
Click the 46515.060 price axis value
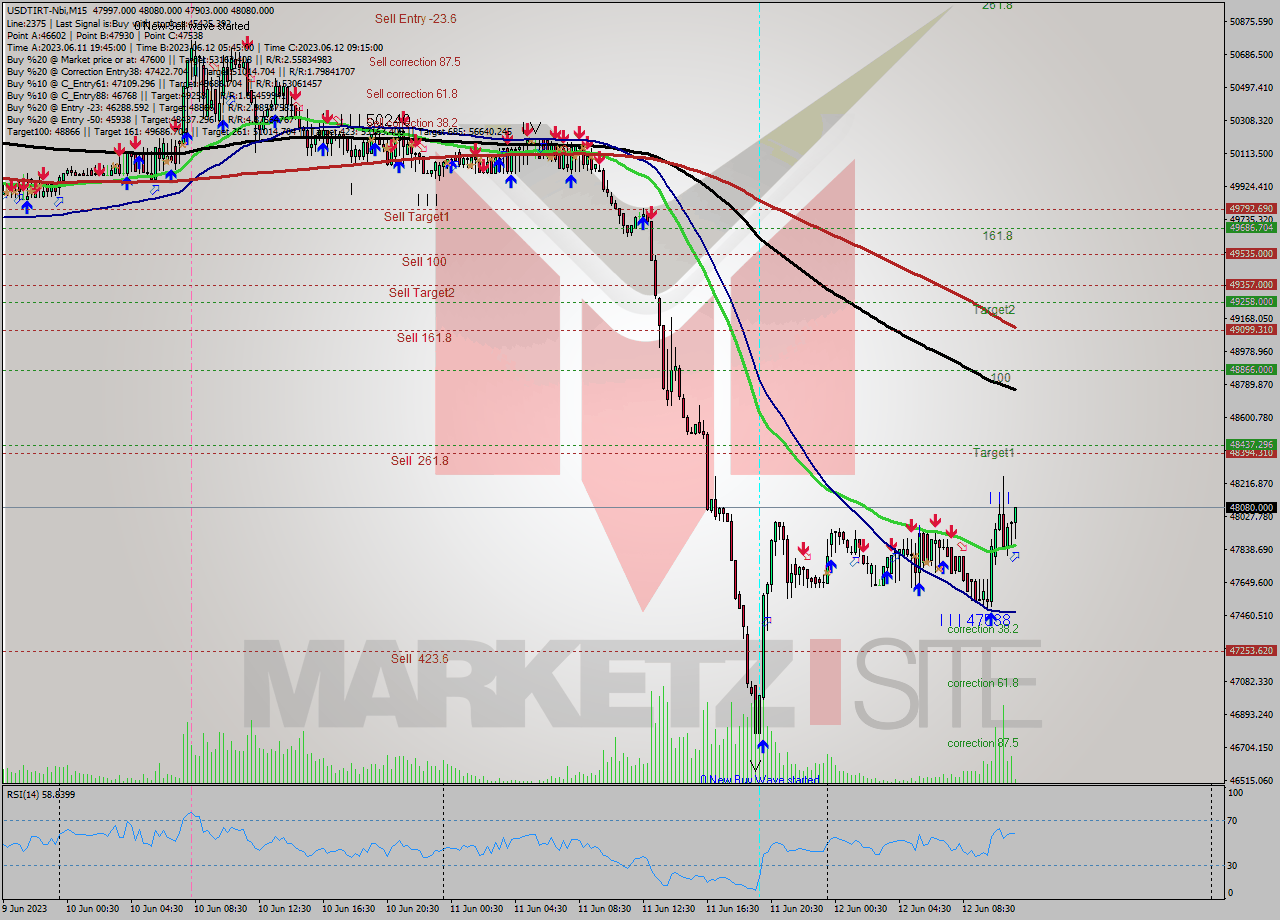(x=1252, y=781)
